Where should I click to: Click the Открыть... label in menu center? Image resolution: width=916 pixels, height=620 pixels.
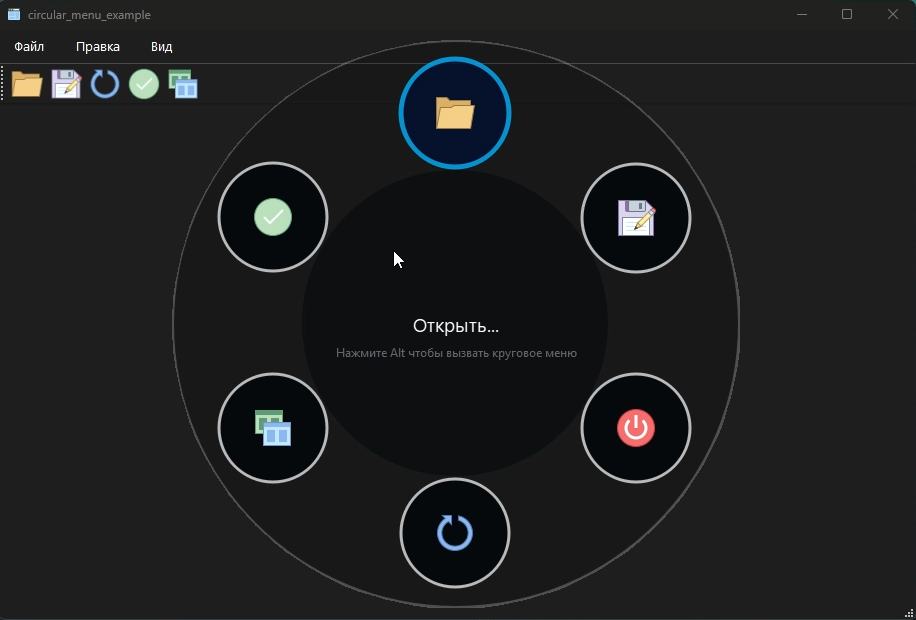tap(456, 326)
